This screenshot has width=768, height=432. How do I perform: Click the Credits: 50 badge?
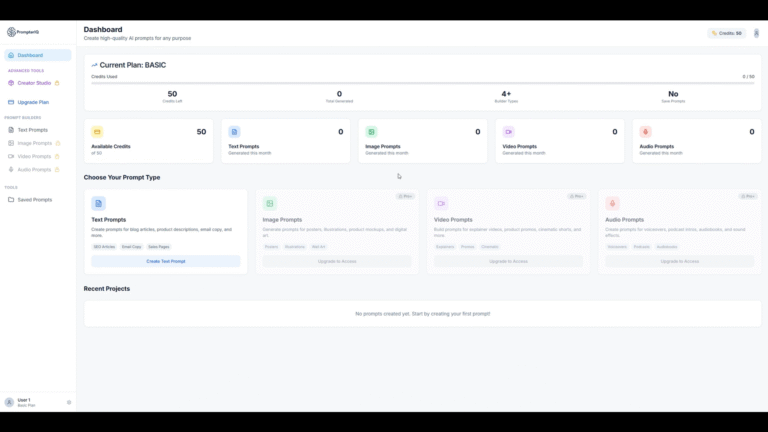(727, 33)
